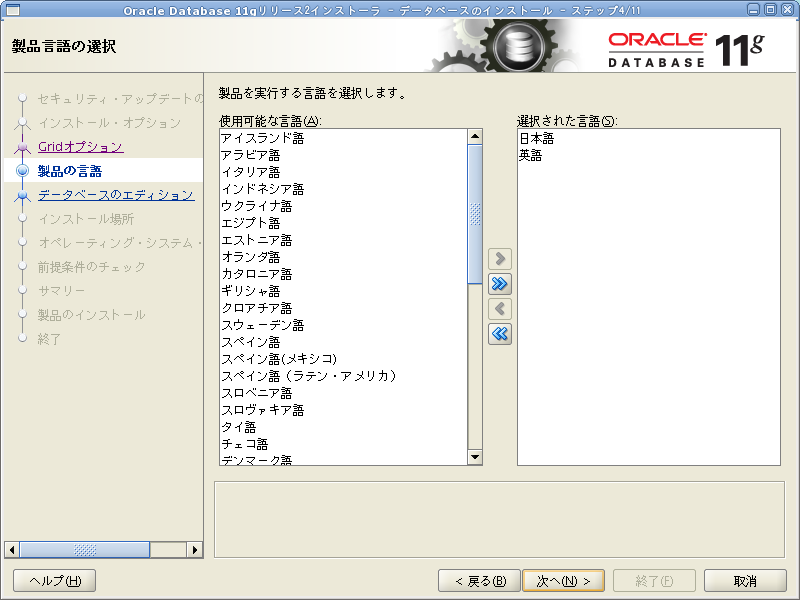Viewport: 800px width, 600px height.
Task: Select カタロニア語 in available languages
Action: 343,274
